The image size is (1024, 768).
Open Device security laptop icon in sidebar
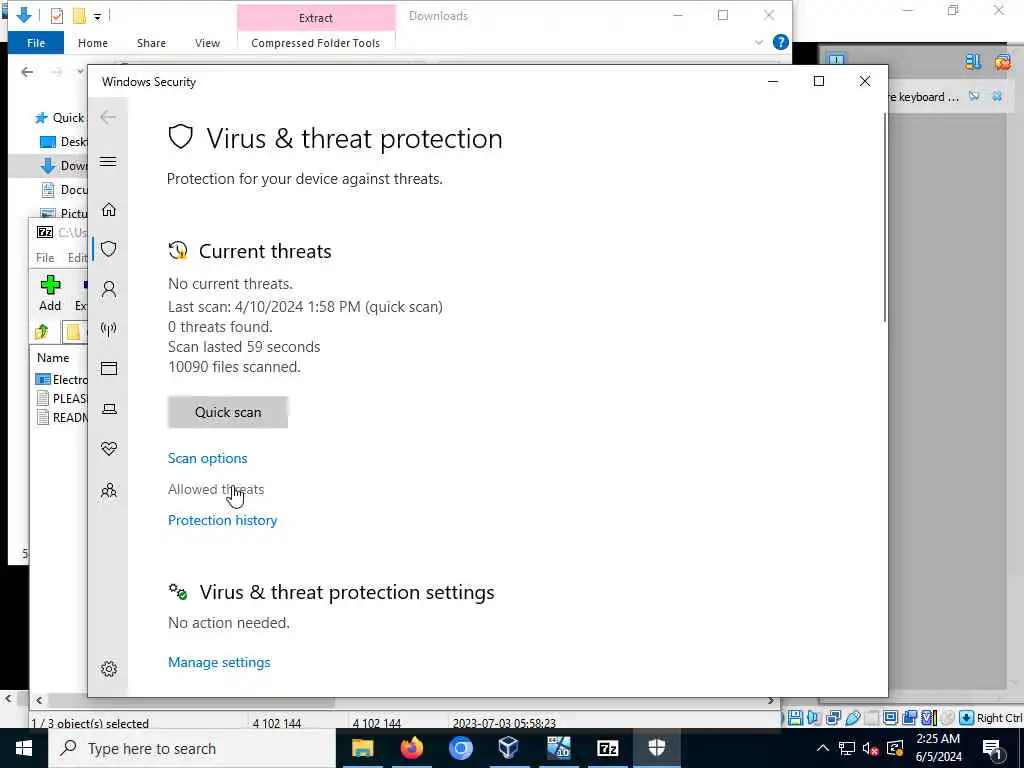coord(109,409)
